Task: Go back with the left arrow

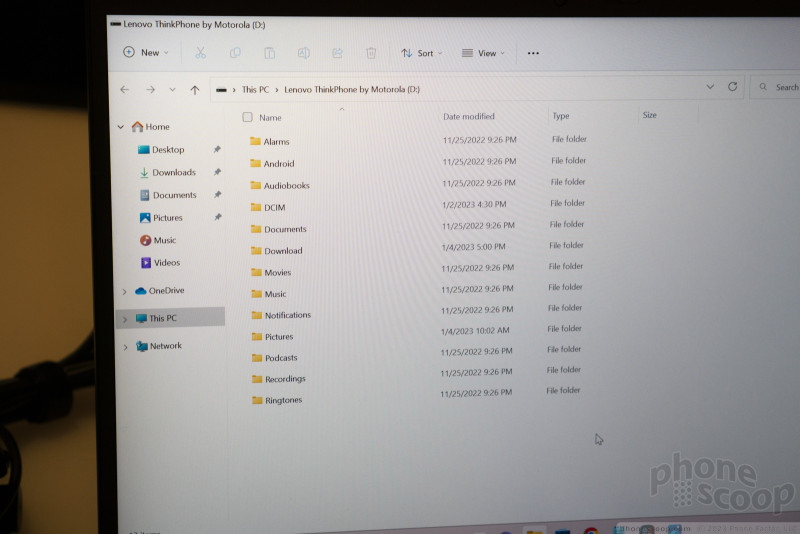Action: [124, 90]
